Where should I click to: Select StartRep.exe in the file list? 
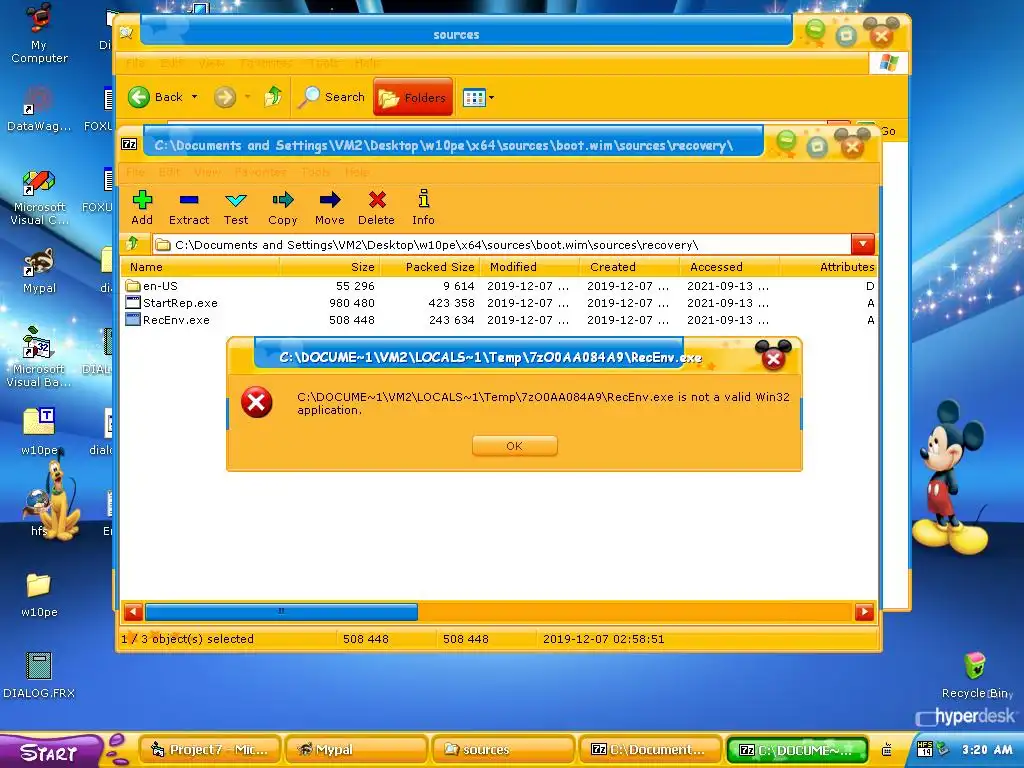pos(498,303)
